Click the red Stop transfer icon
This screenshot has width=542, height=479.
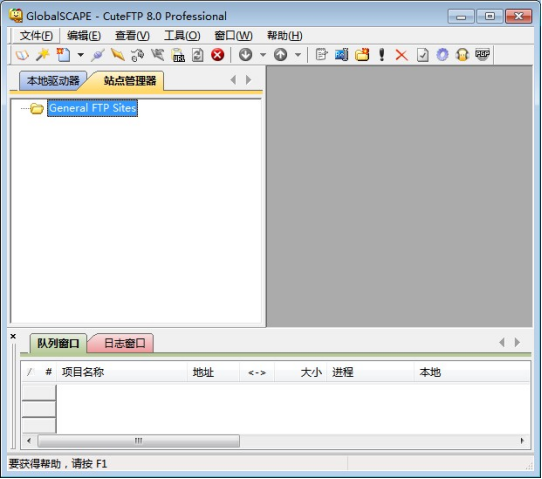218,55
